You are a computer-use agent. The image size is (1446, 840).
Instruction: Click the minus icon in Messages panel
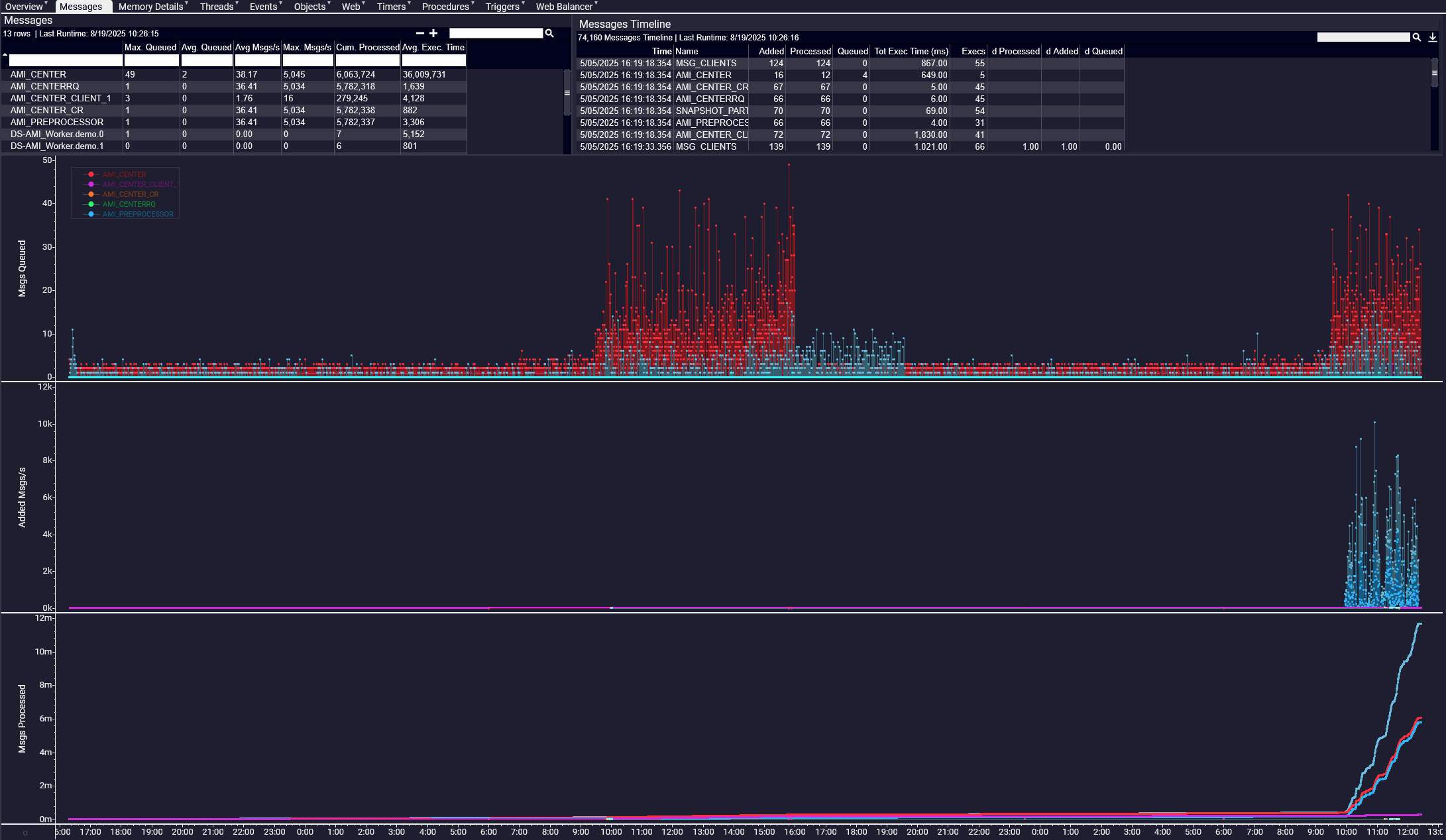tap(419, 33)
